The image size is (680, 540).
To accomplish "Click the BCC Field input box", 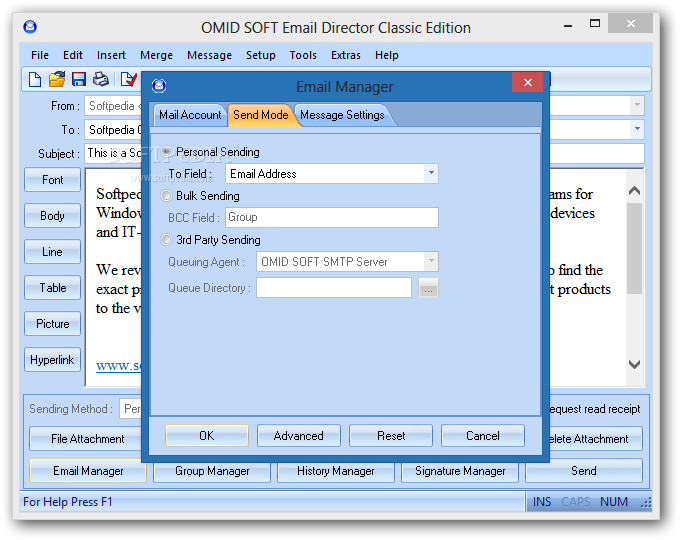I will (332, 217).
